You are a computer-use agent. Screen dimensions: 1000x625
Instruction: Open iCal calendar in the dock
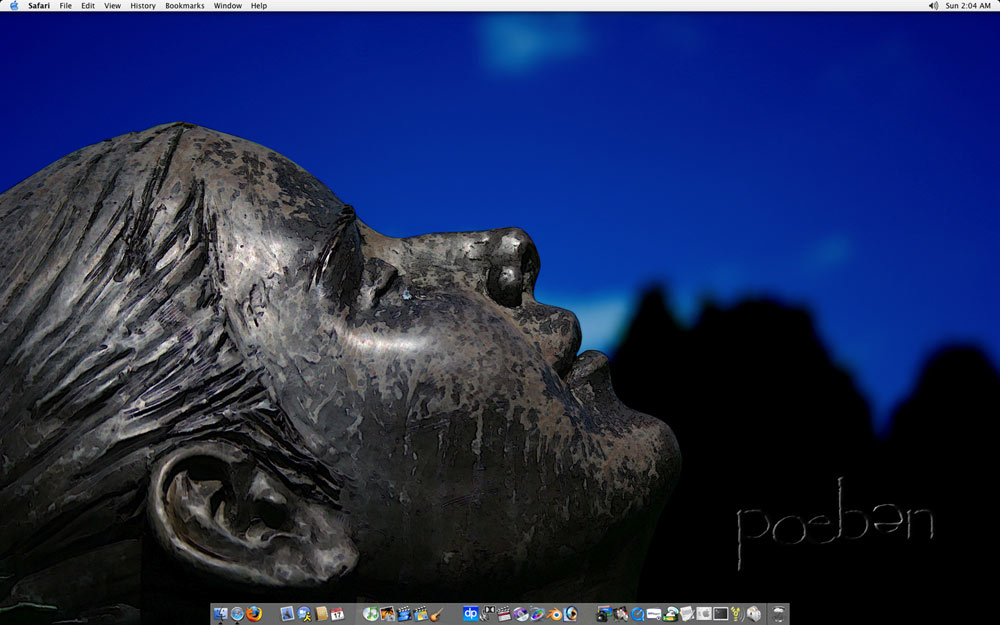coord(337,614)
